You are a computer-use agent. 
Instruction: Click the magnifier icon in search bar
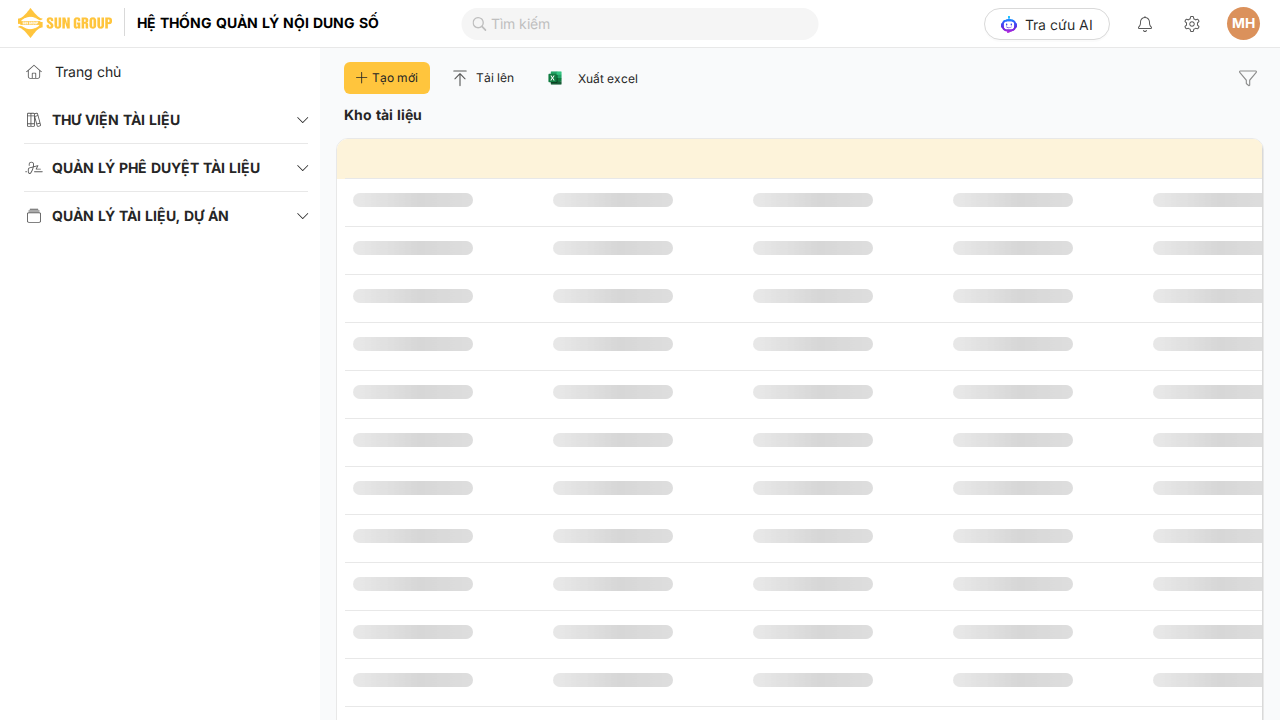point(479,24)
